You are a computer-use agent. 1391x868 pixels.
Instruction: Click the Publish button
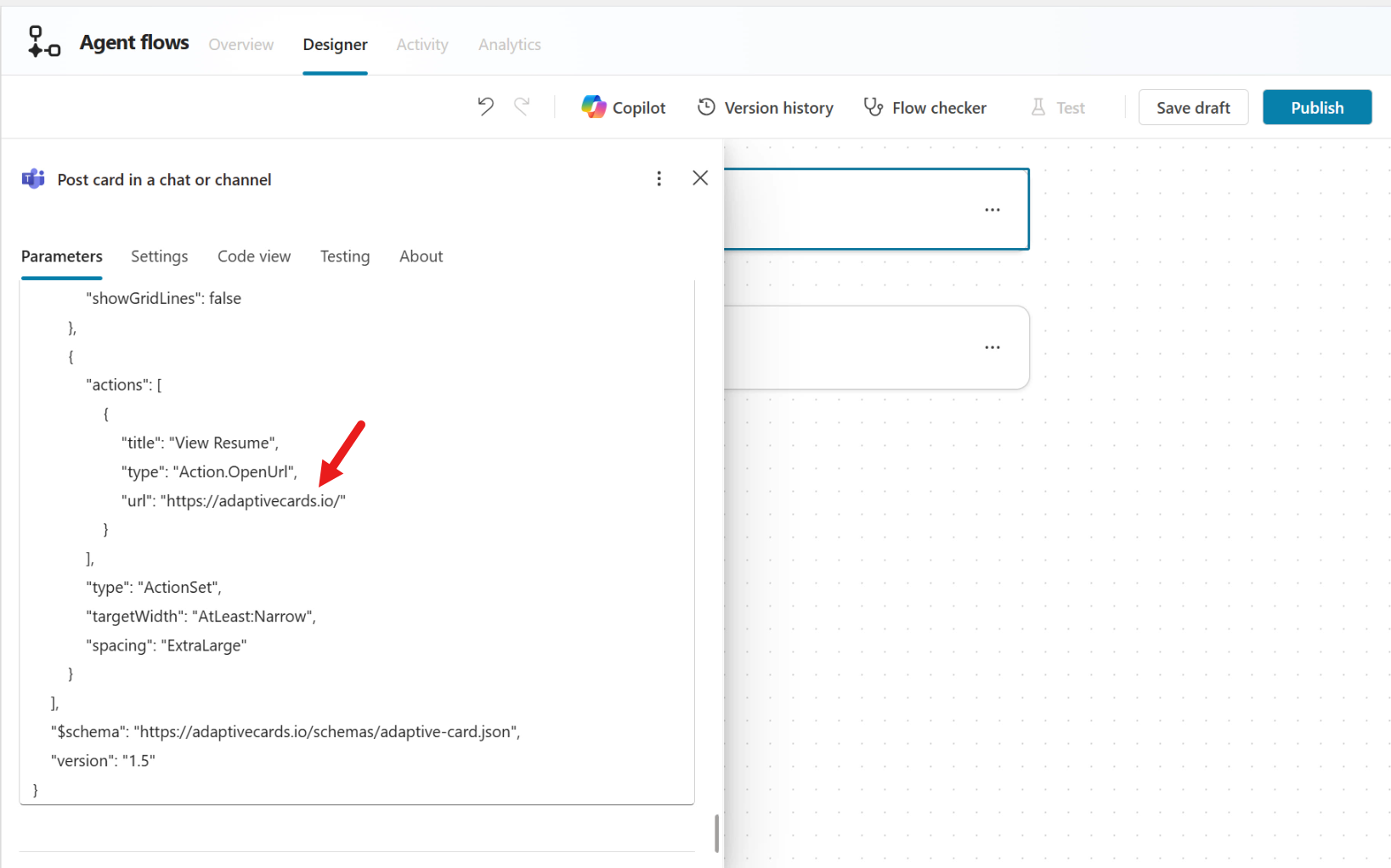tap(1316, 107)
